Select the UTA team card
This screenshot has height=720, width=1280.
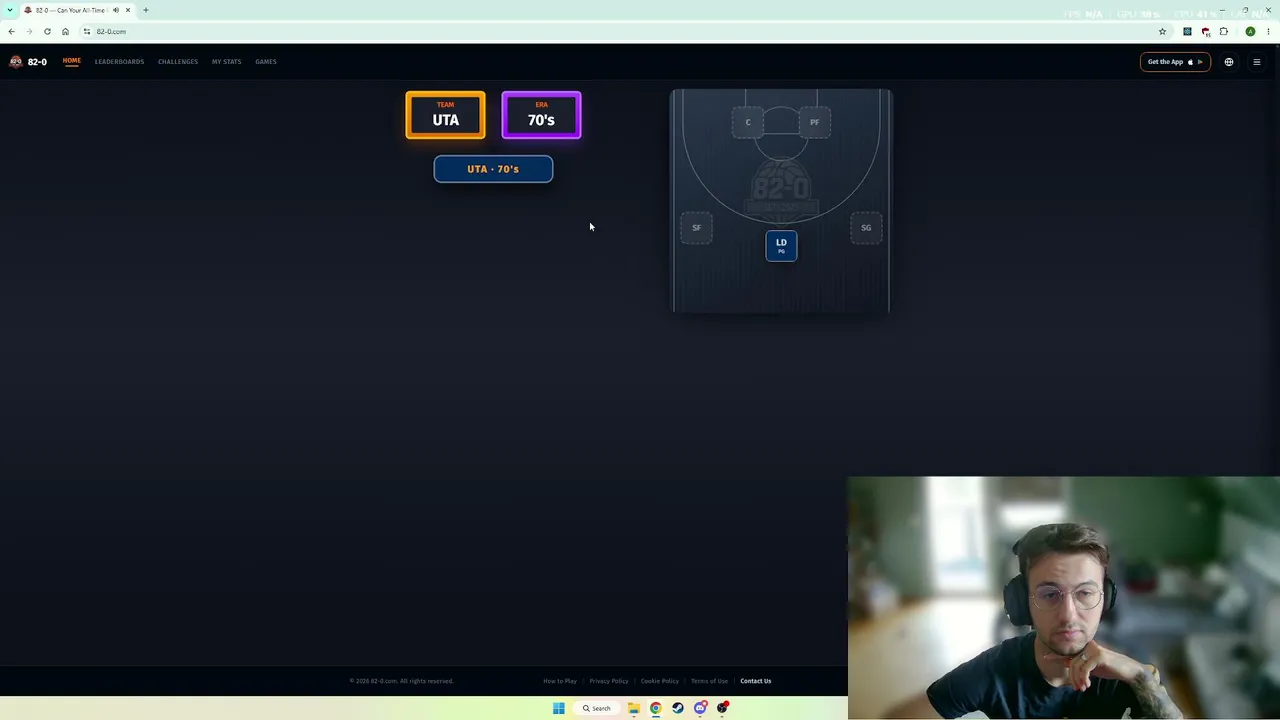point(445,115)
